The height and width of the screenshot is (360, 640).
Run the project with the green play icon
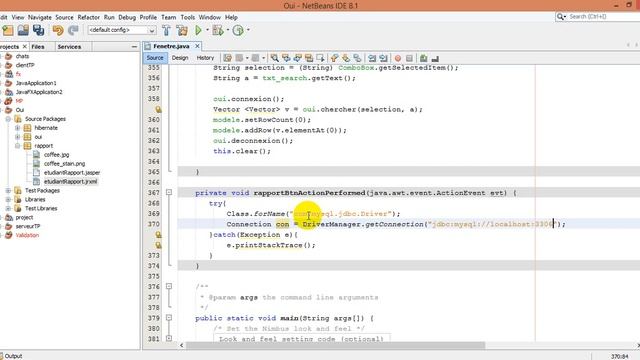198,30
